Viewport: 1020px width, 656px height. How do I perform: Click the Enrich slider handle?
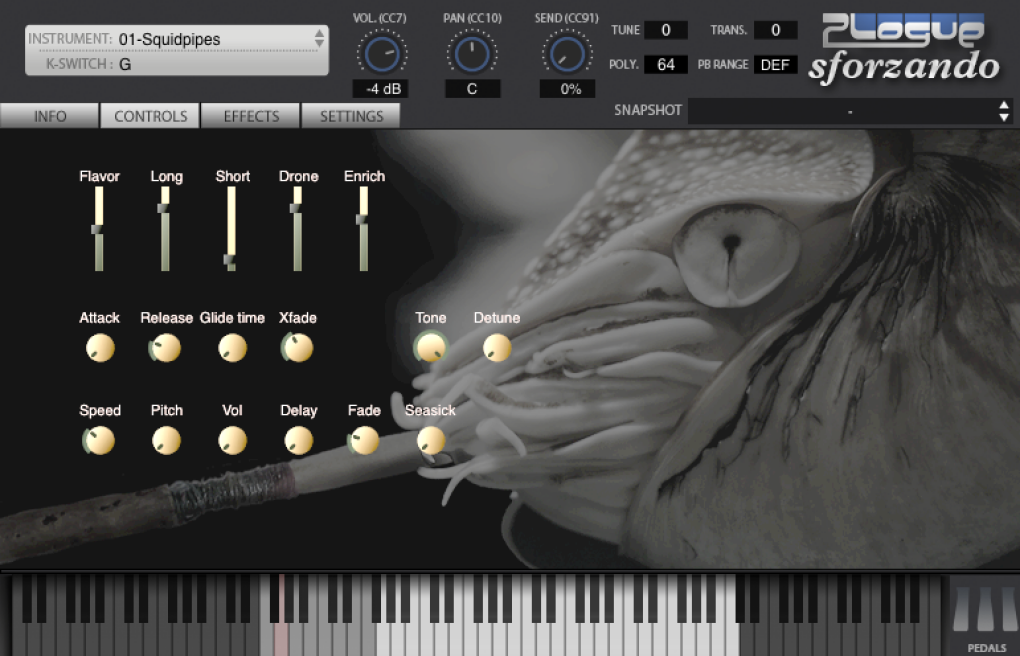tap(363, 220)
